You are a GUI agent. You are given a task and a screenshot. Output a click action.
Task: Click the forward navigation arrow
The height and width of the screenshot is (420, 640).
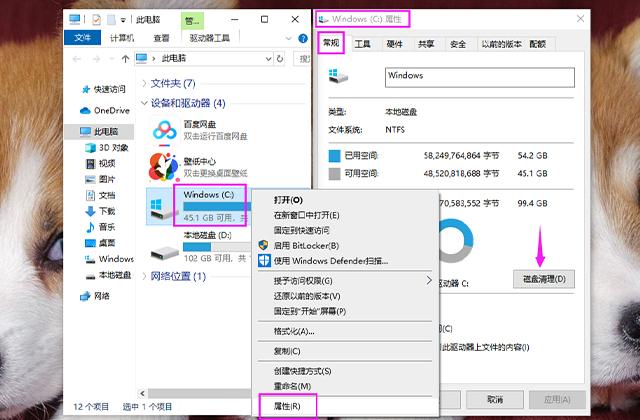(x=96, y=59)
